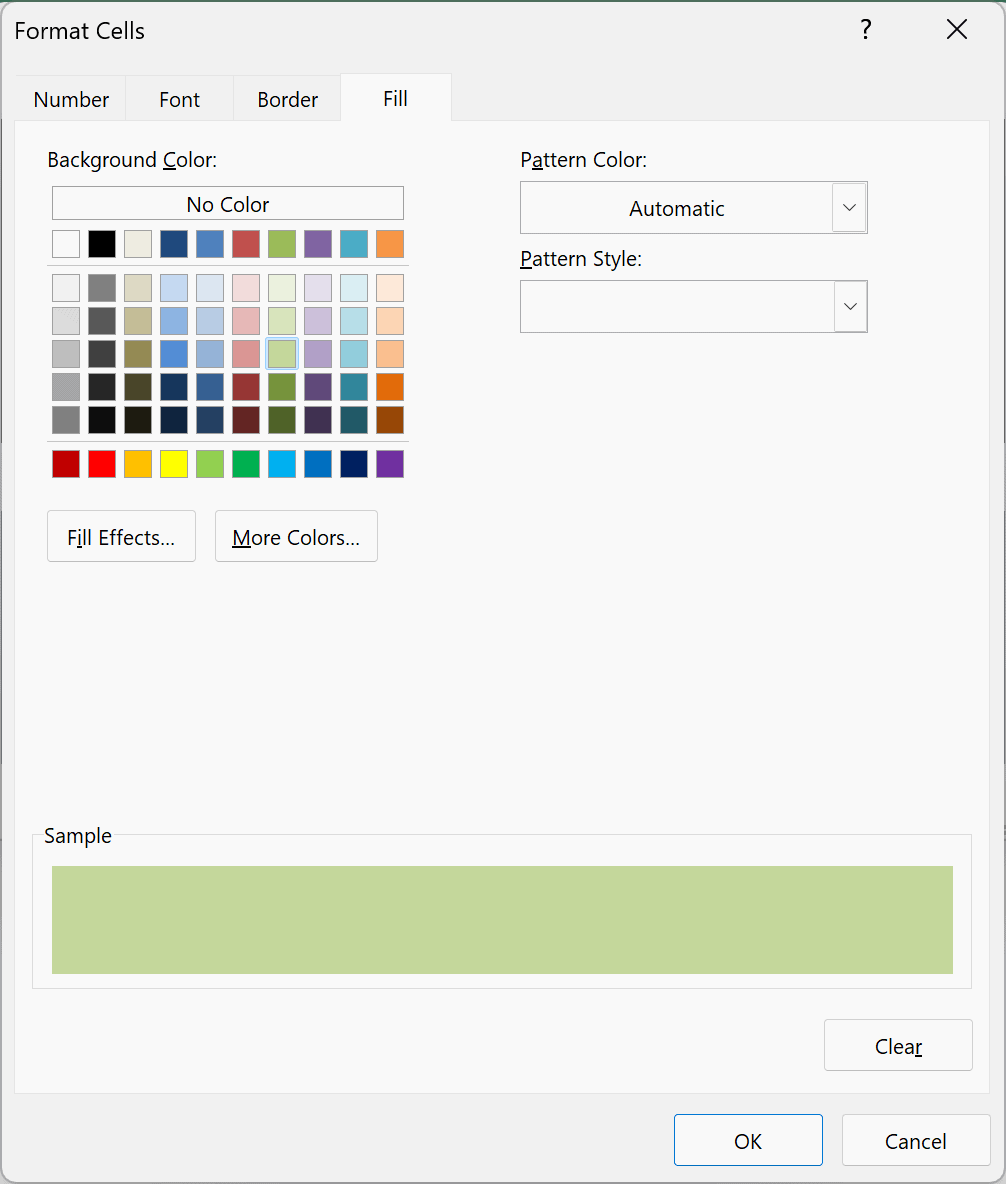Pick the white swatch in top row
This screenshot has width=1006, height=1184.
[66, 244]
